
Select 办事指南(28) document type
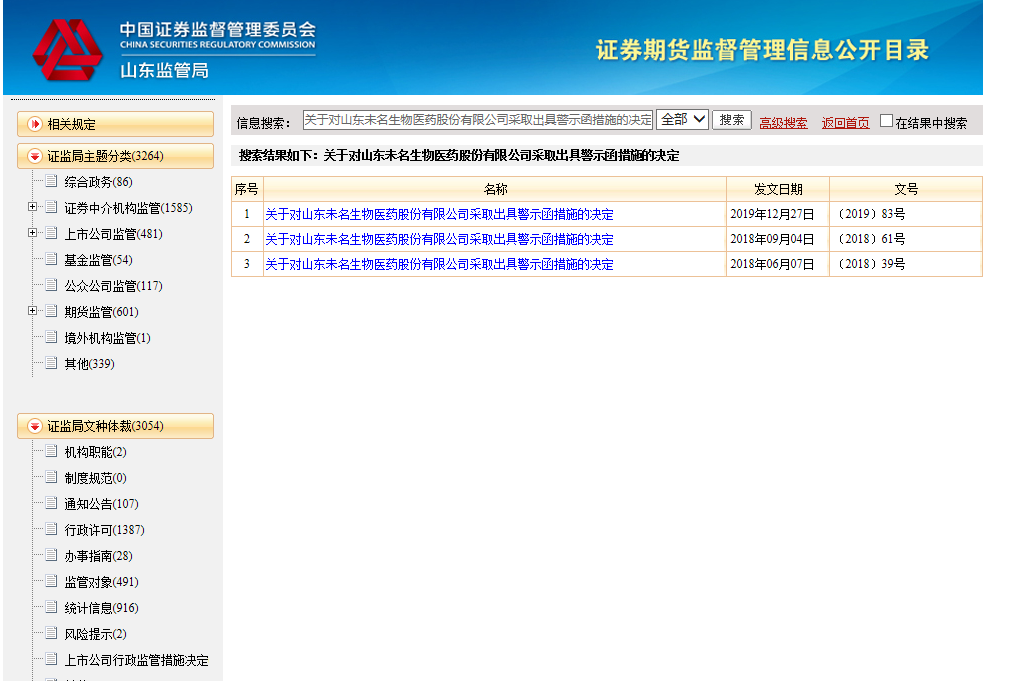tap(98, 556)
